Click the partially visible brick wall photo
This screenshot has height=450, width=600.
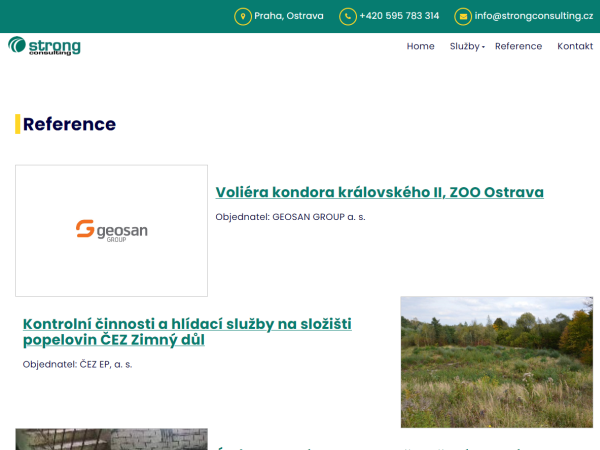pos(111,439)
